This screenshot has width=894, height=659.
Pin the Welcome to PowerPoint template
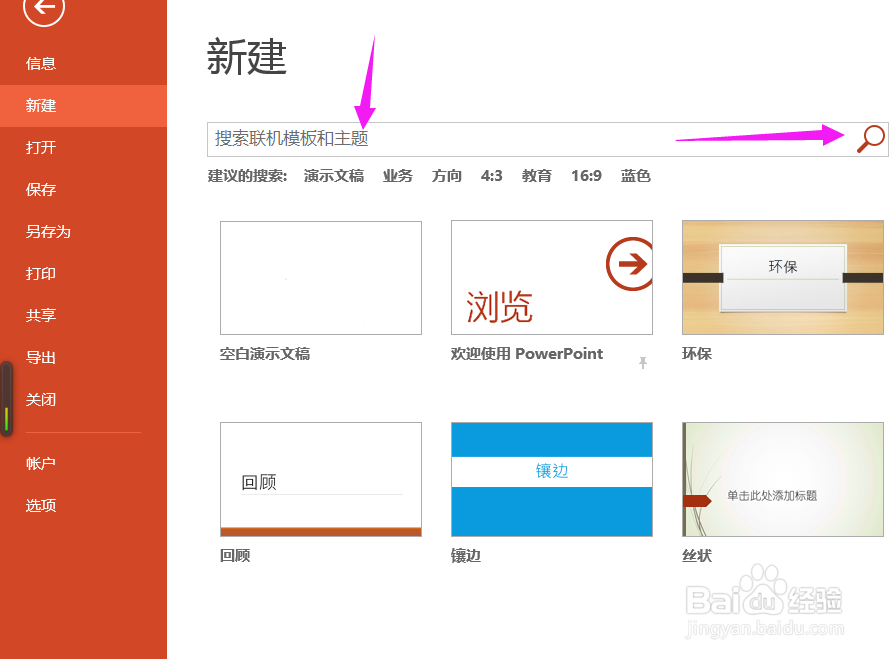[643, 363]
